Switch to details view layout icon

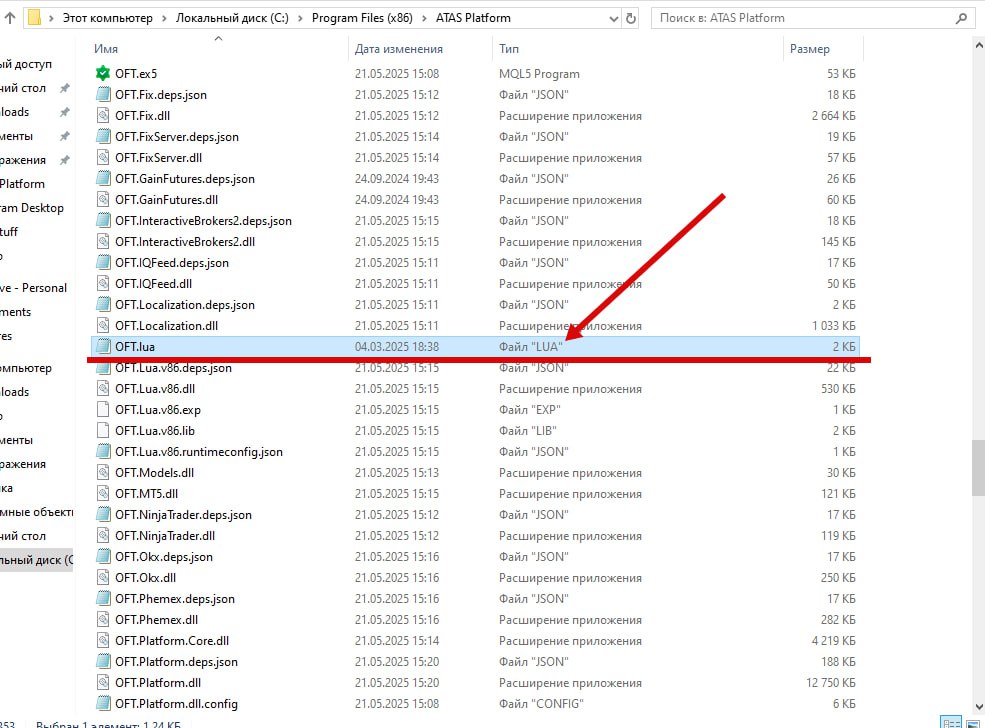[951, 722]
